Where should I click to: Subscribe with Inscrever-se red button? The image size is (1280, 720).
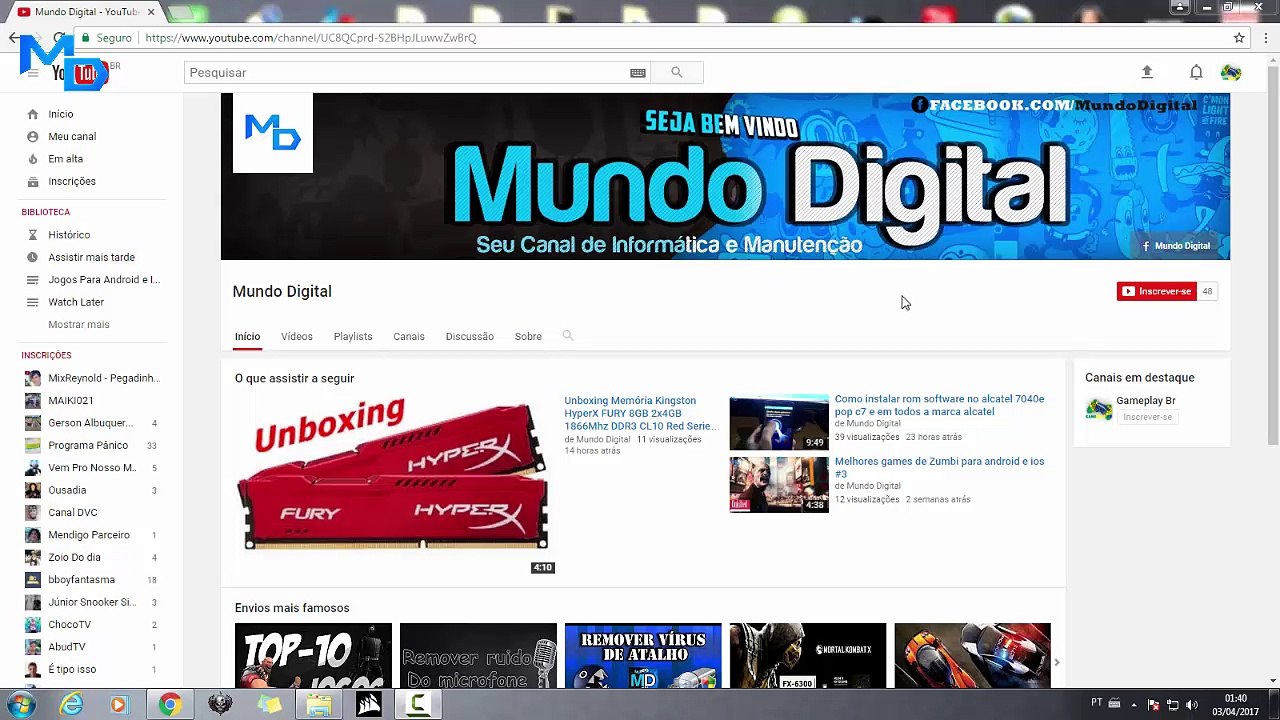coord(1156,291)
